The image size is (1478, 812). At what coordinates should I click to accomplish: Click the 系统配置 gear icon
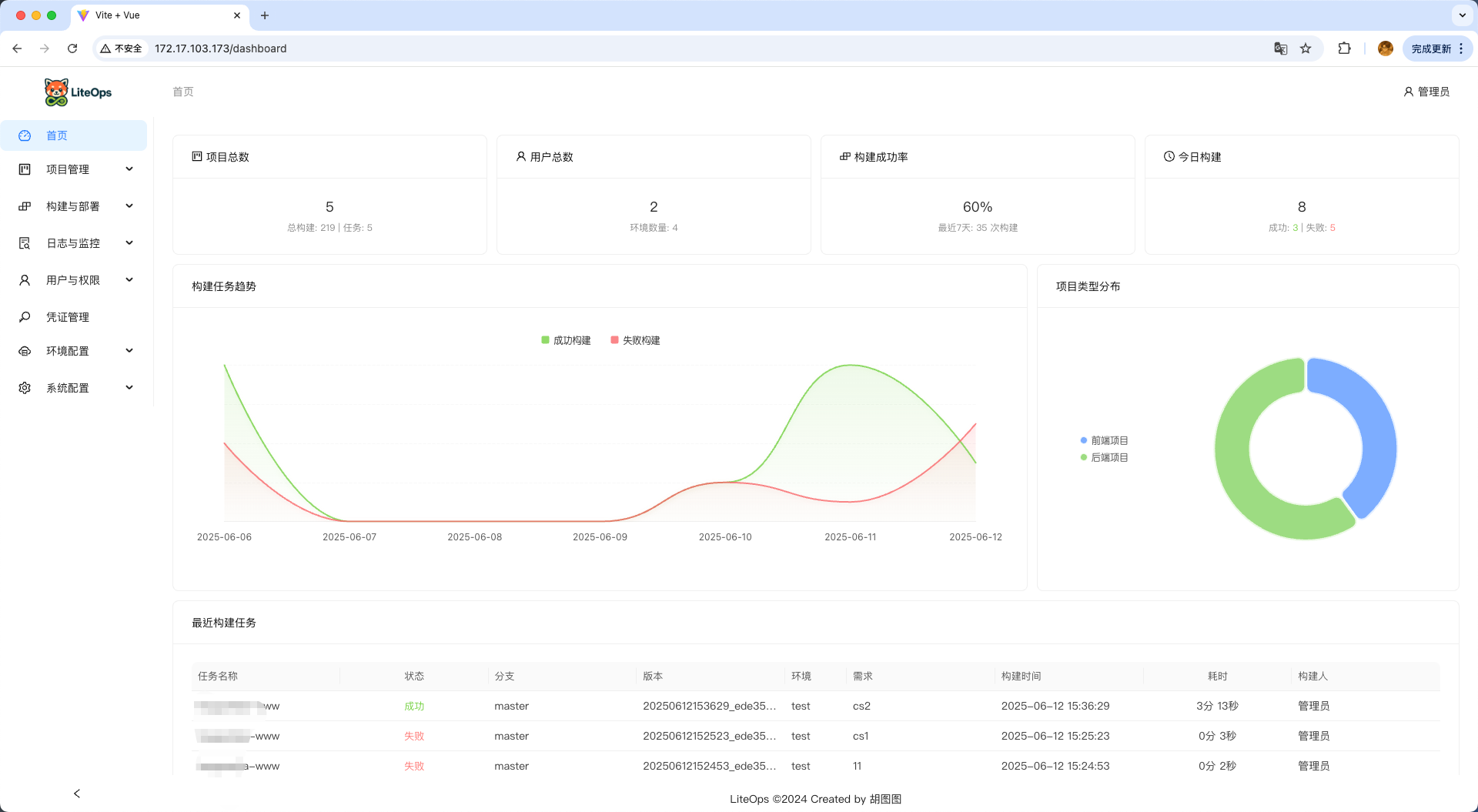pos(25,388)
